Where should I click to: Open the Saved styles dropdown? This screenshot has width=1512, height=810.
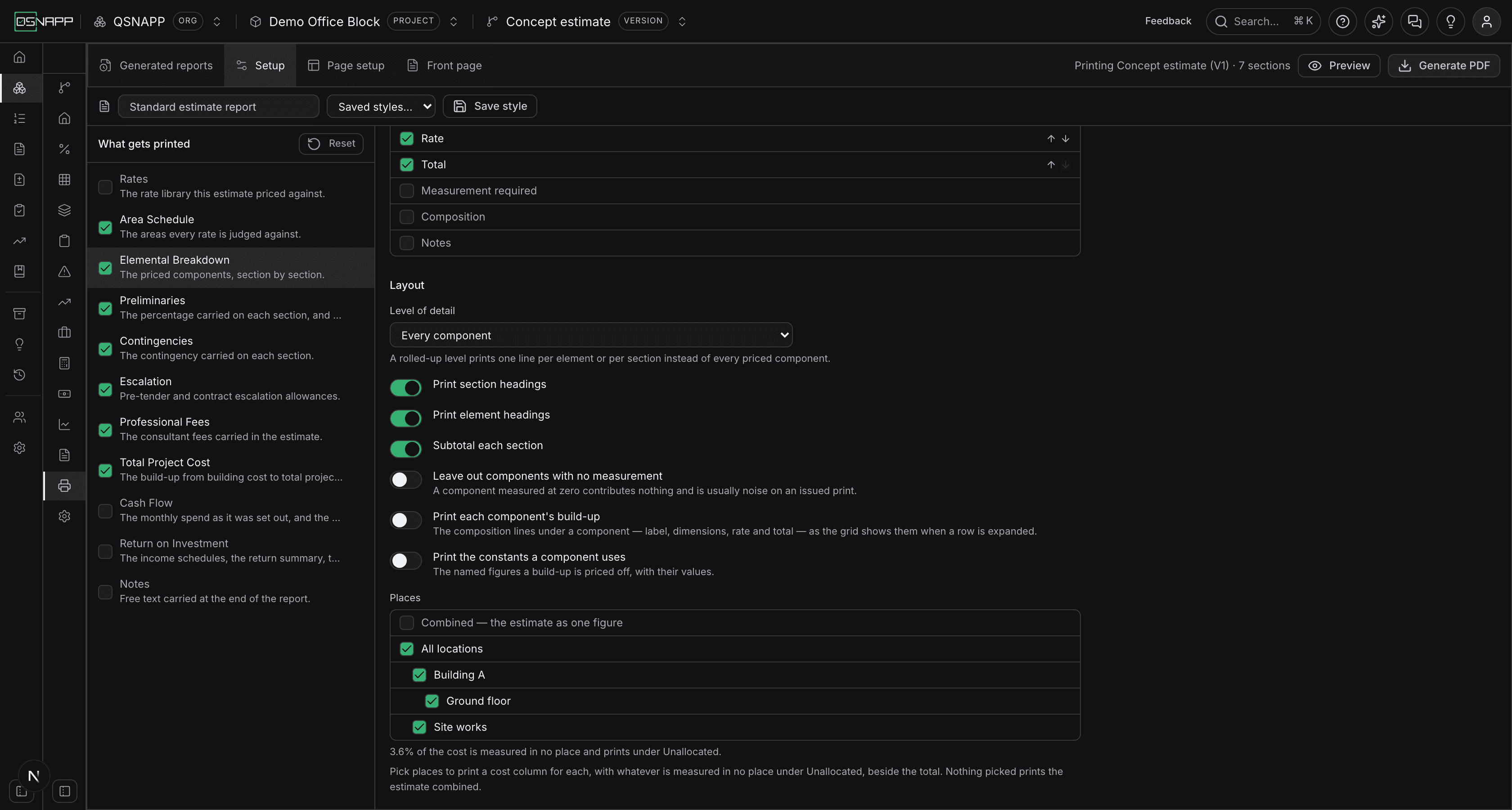[381, 106]
